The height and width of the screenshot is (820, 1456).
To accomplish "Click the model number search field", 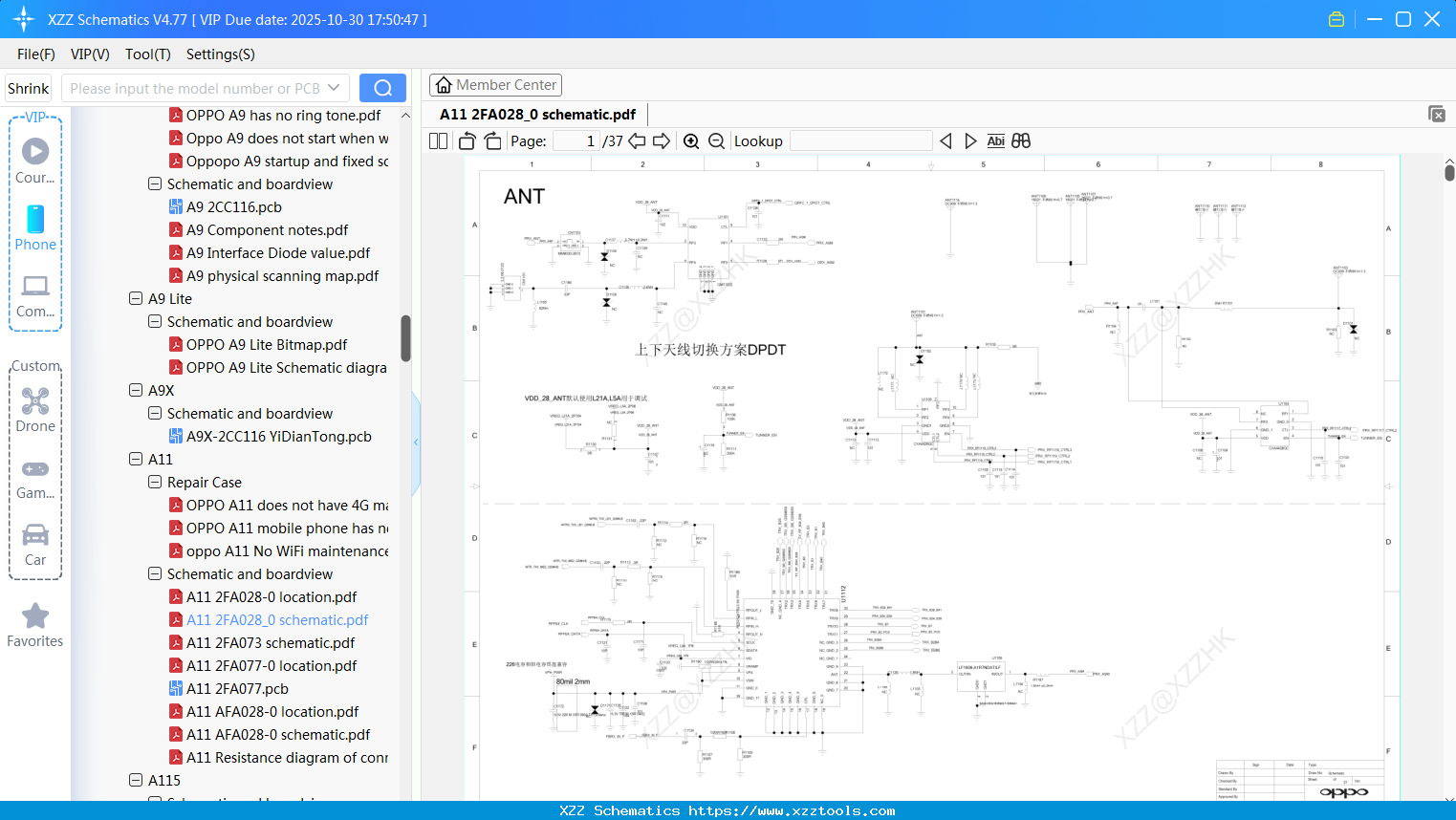I will point(195,88).
